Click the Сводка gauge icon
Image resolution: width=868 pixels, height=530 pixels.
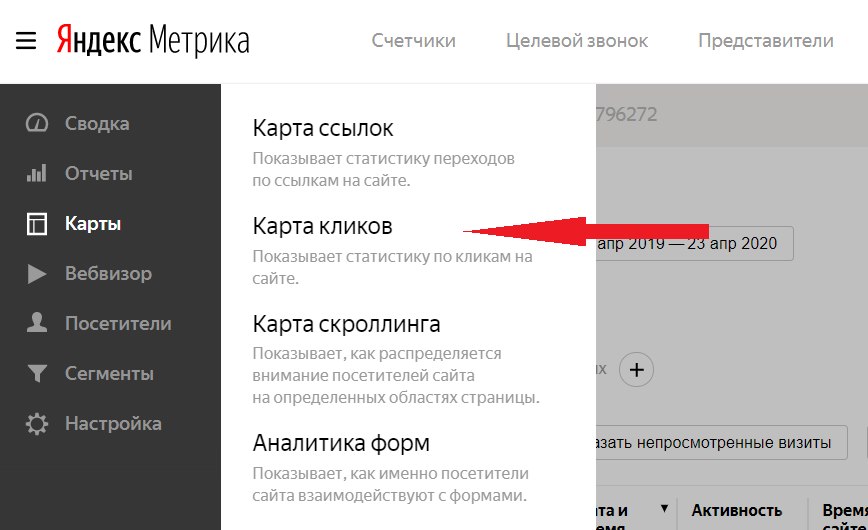tap(37, 123)
